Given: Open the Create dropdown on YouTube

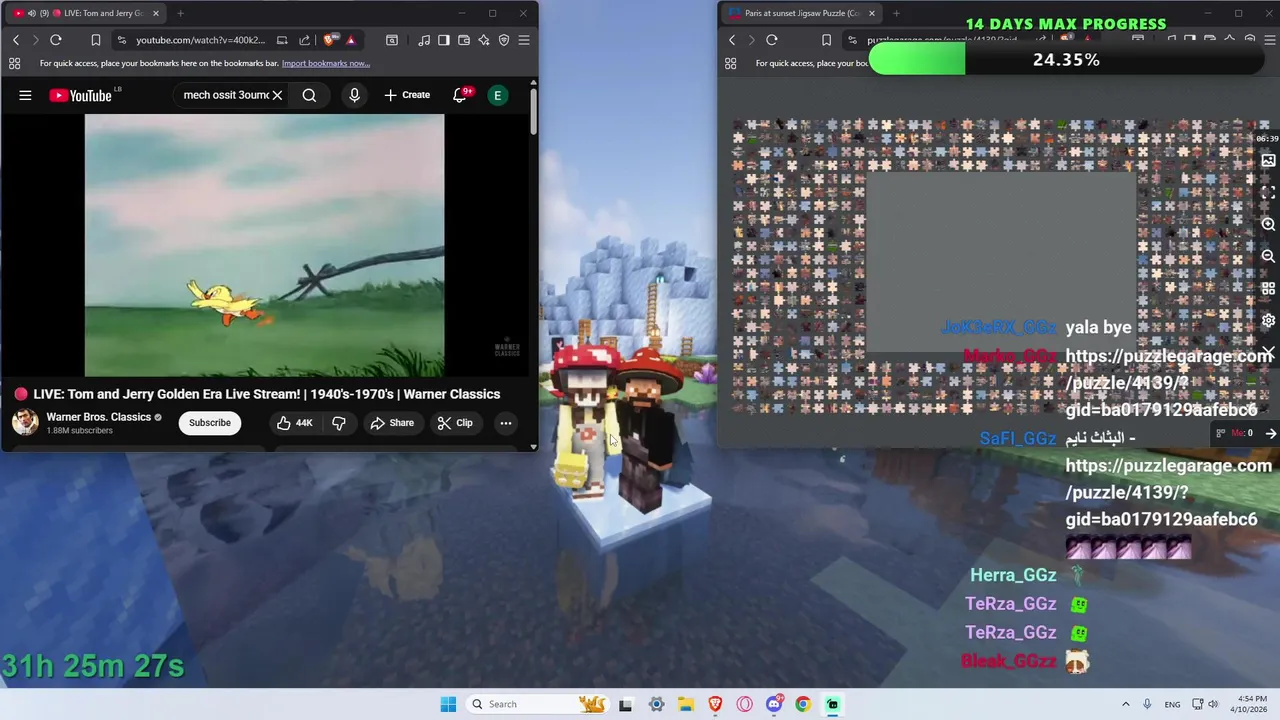Looking at the screenshot, I should [x=407, y=95].
